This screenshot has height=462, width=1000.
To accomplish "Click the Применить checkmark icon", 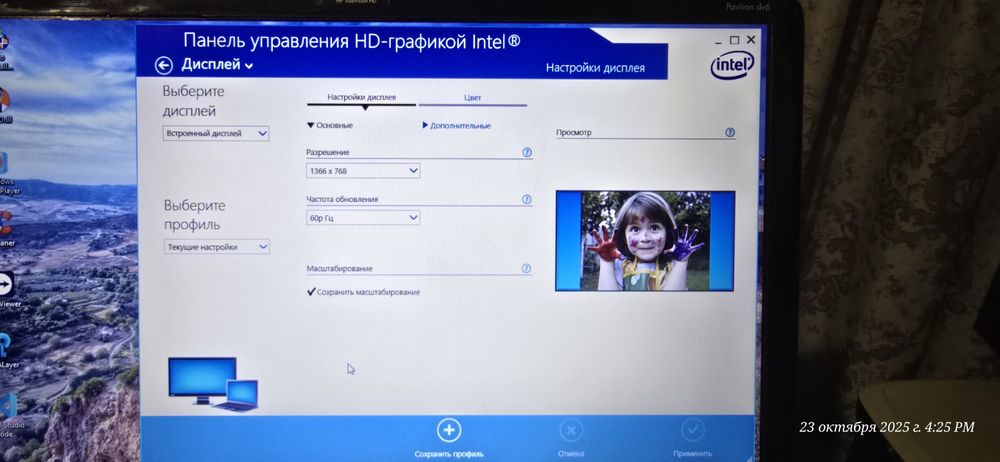I will pyautogui.click(x=693, y=430).
